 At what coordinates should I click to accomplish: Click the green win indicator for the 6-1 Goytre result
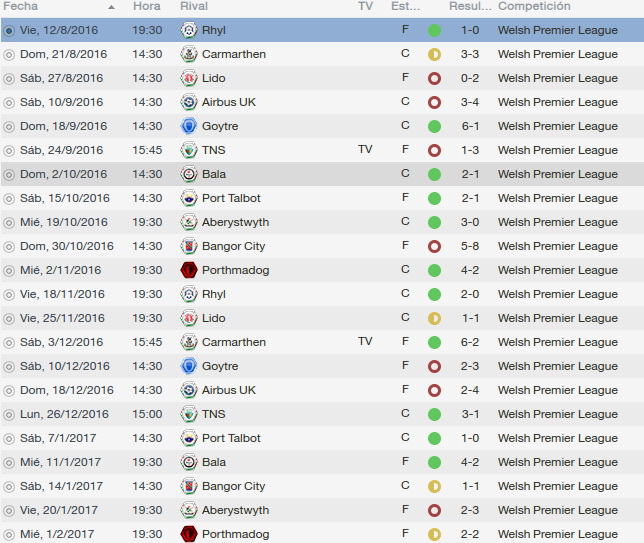pos(434,127)
